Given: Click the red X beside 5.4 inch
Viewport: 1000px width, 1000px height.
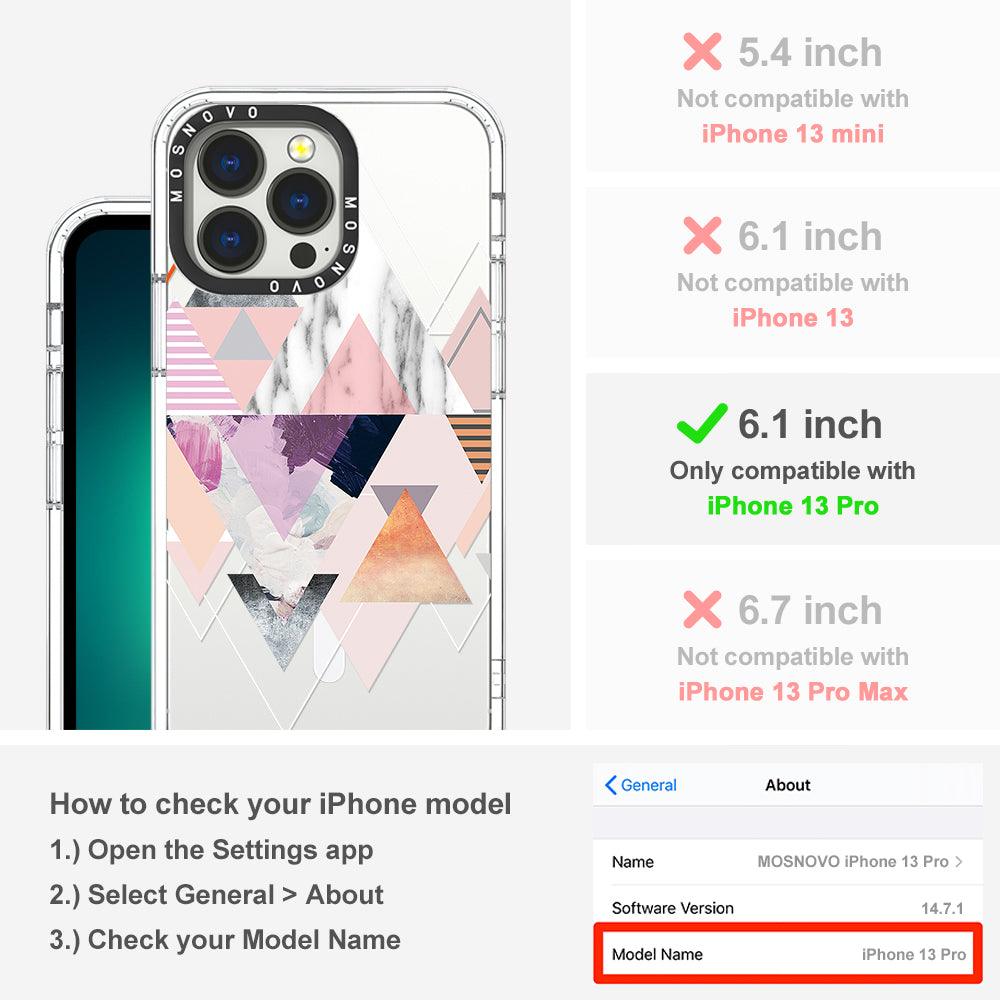Looking at the screenshot, I should click(702, 52).
